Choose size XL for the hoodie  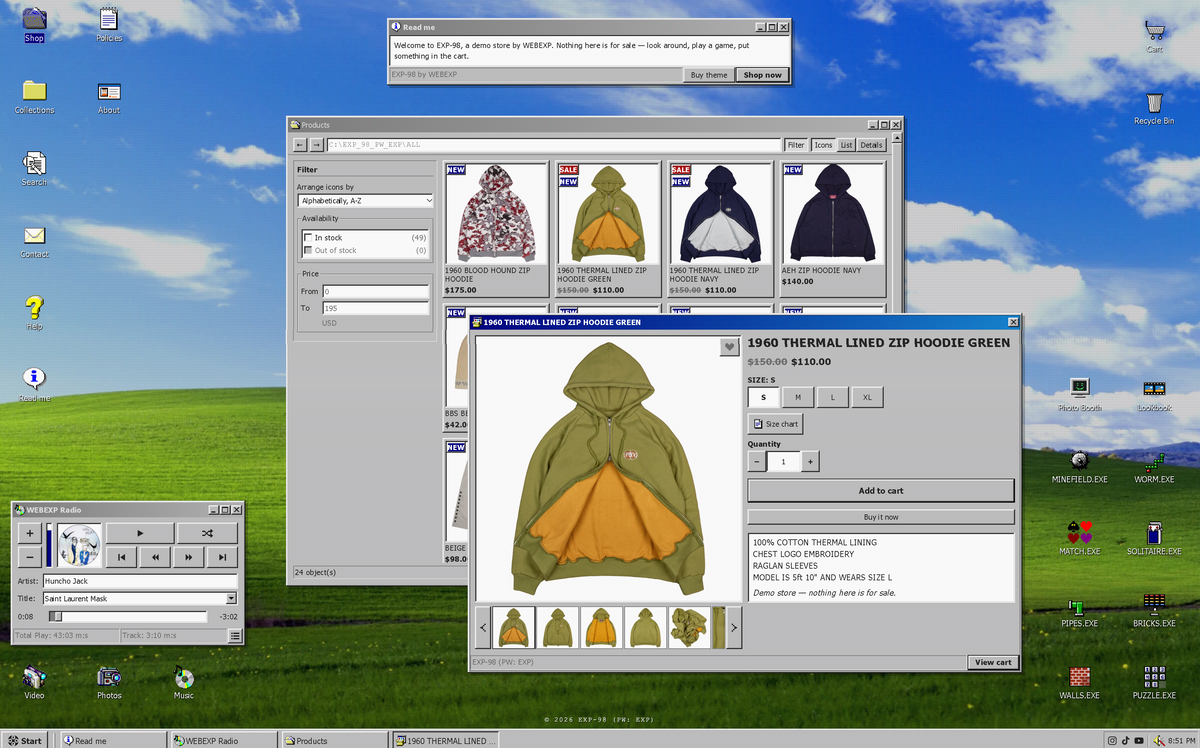(867, 397)
